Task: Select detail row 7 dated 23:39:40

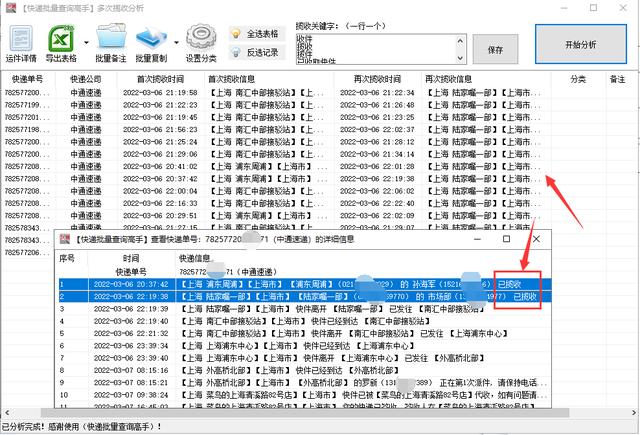Action: pos(304,358)
